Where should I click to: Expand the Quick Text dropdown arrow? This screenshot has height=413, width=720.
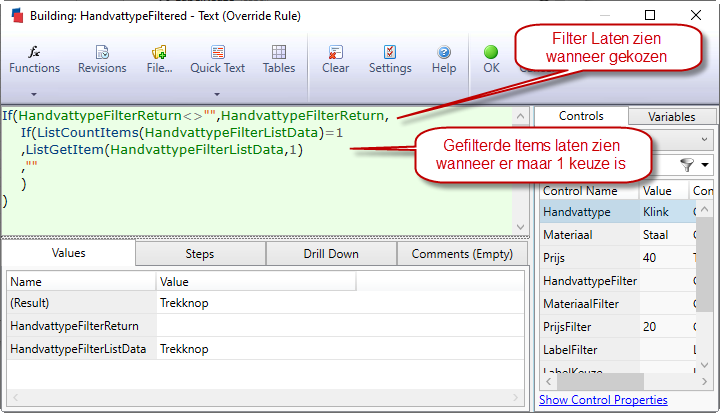pos(217,94)
